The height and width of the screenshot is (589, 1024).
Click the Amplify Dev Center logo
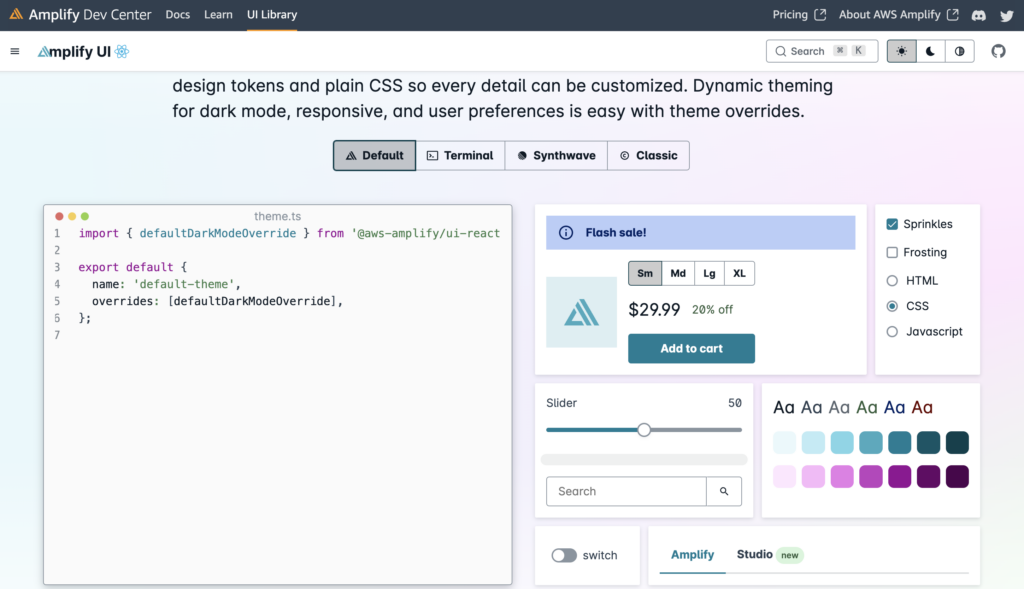(80, 14)
